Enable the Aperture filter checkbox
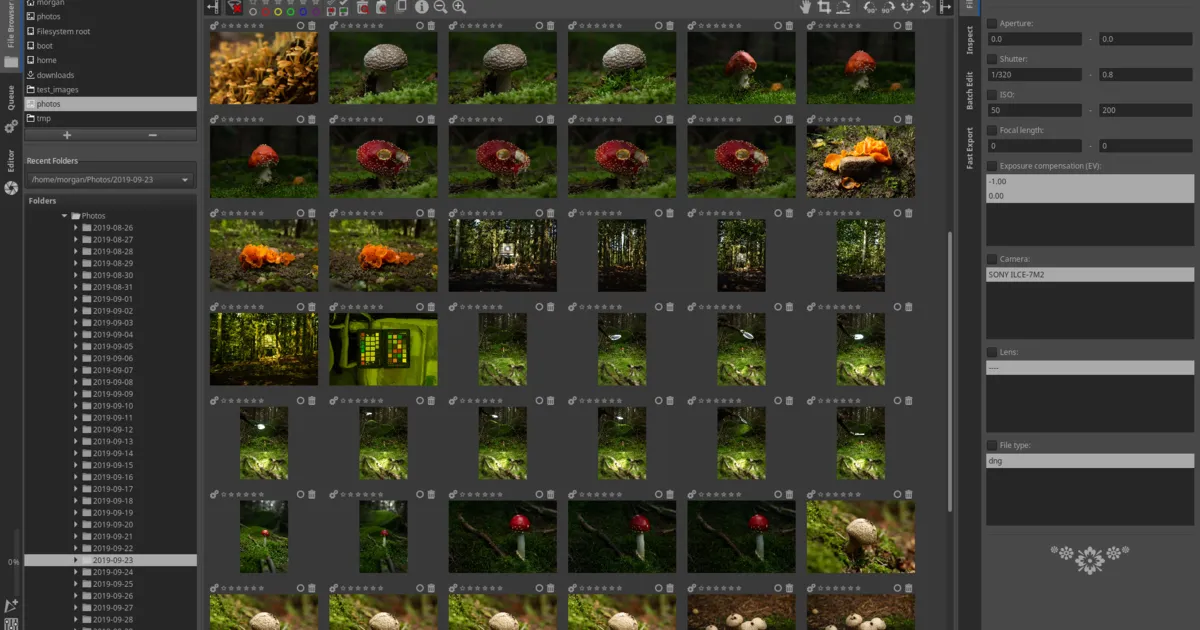1200x630 pixels. [992, 23]
